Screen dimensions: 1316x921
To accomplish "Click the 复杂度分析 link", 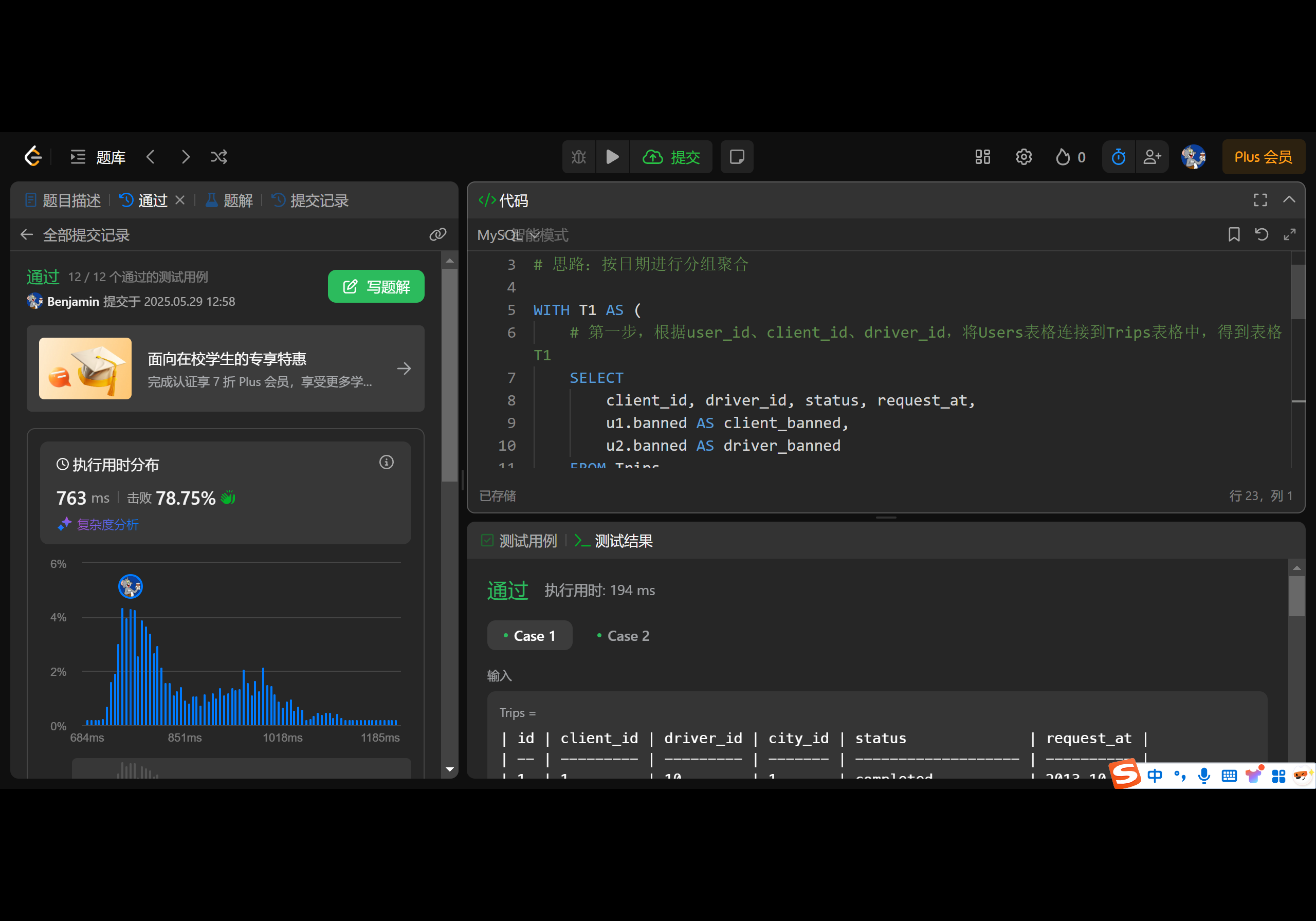I will click(107, 524).
